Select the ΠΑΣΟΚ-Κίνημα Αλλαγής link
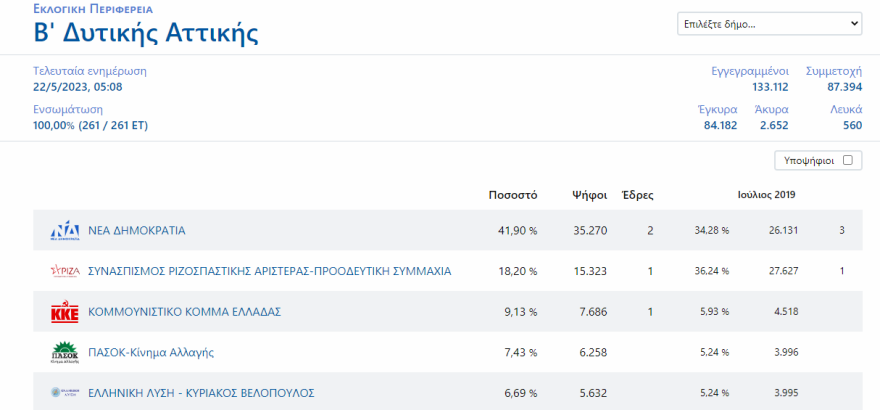The height and width of the screenshot is (410, 880). [151, 352]
